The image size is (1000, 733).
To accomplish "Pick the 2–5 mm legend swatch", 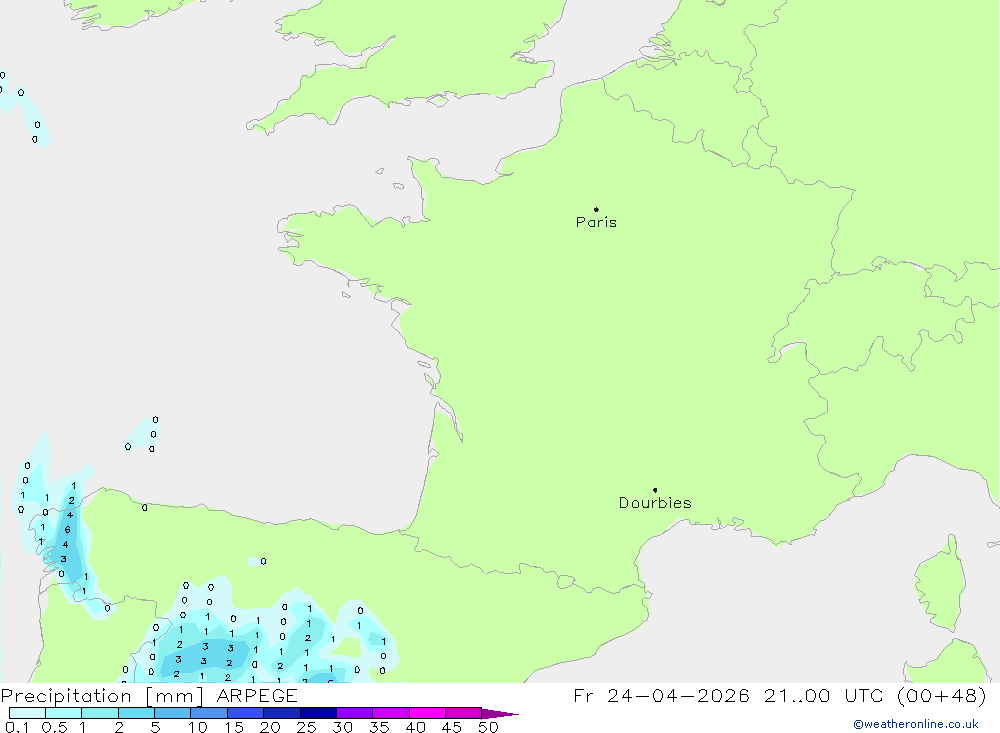I will click(x=136, y=713).
